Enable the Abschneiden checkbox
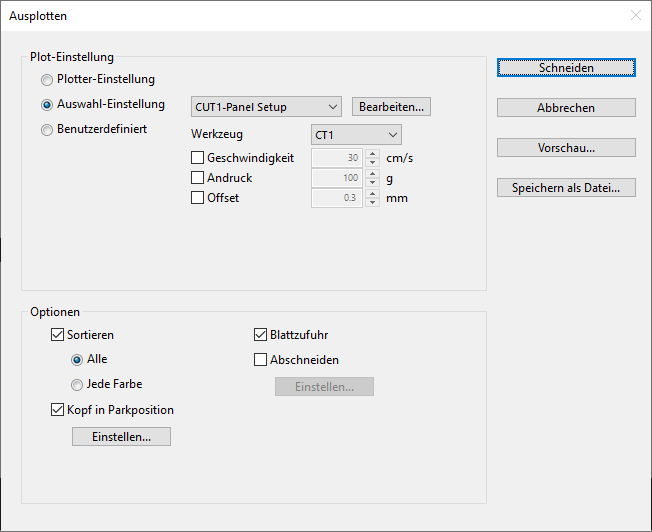The width and height of the screenshot is (652, 532). coord(261,360)
